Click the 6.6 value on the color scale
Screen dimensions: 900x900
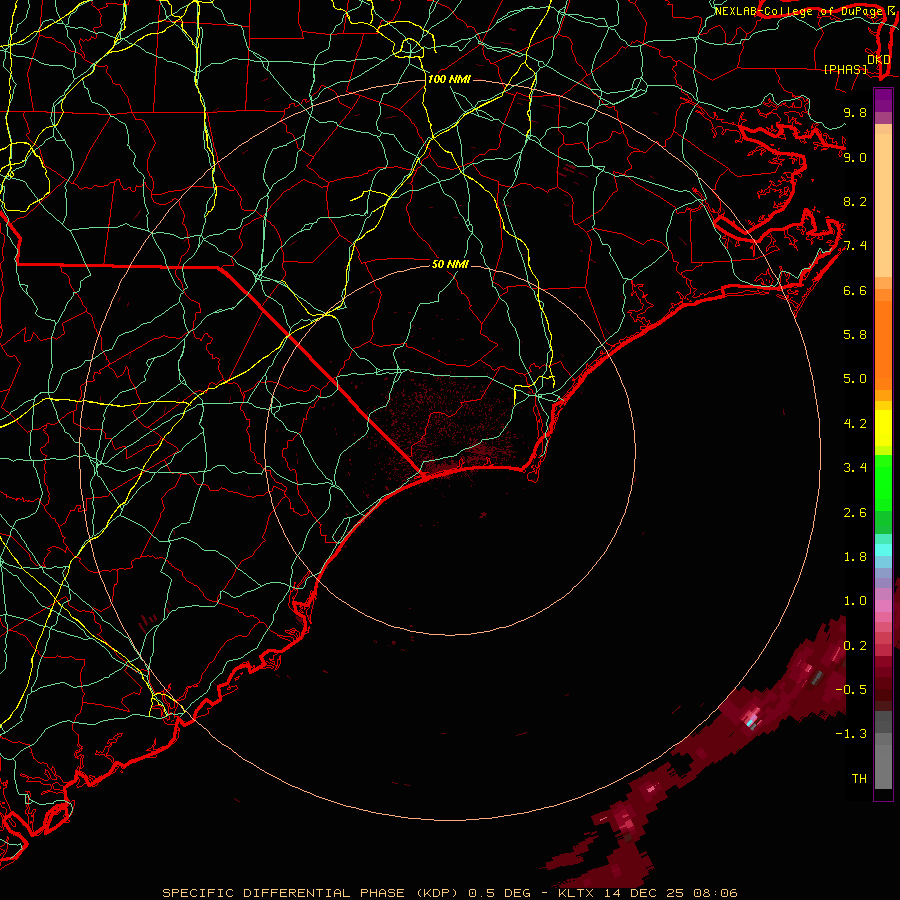pyautogui.click(x=855, y=290)
